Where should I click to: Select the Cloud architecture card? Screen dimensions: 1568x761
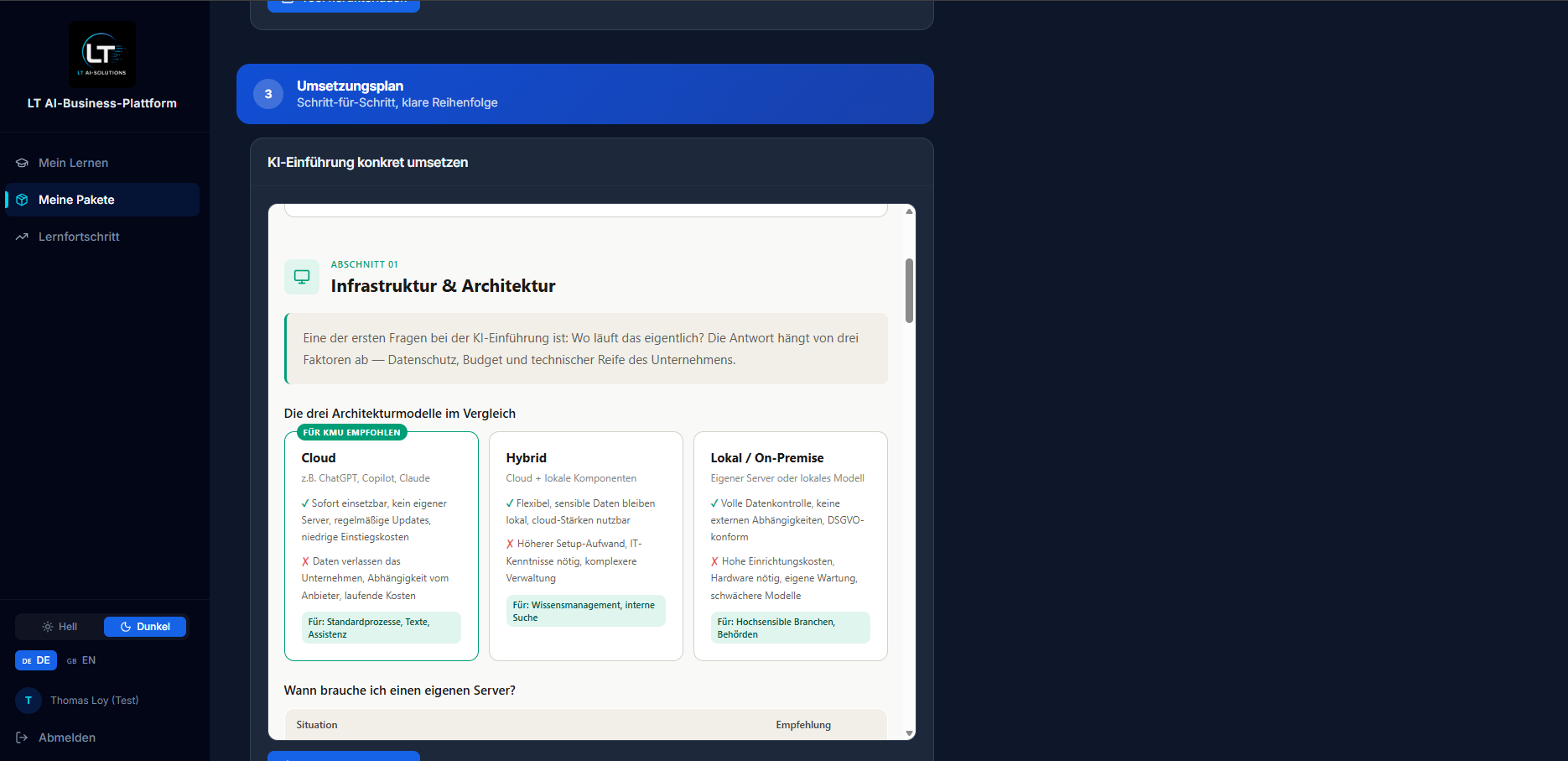(382, 546)
